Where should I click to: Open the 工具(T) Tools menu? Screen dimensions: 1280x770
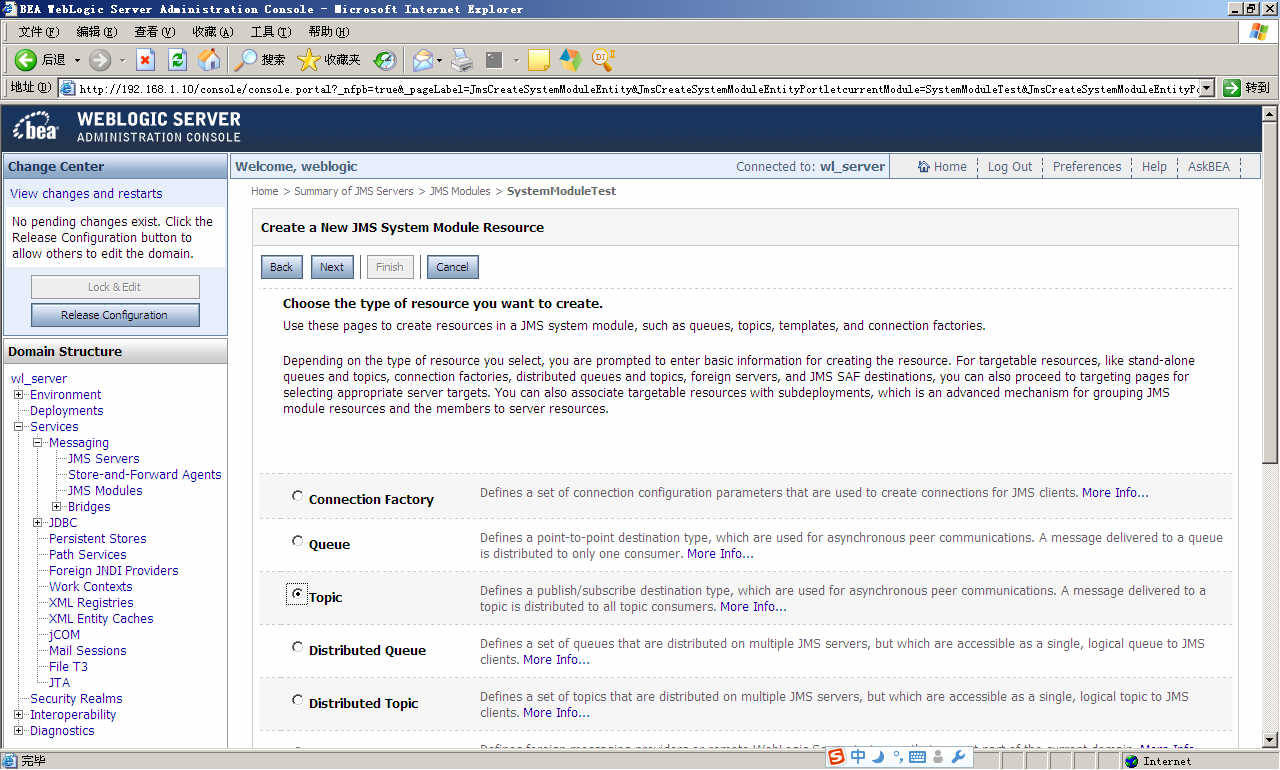point(270,32)
